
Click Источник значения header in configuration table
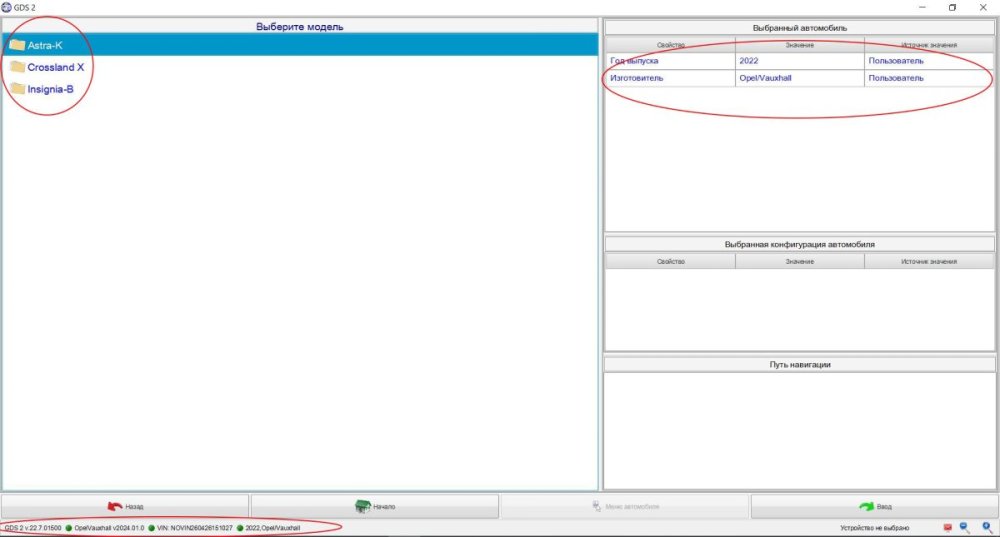(929, 261)
